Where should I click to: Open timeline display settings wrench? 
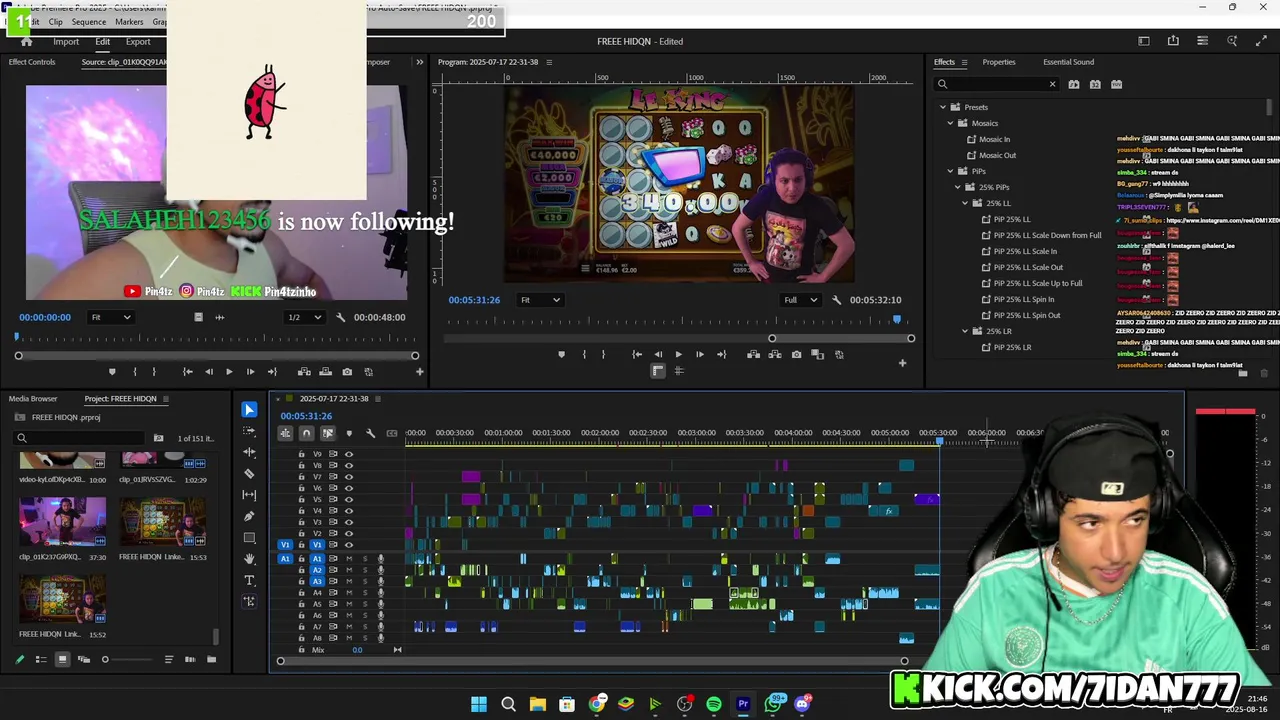(x=370, y=433)
